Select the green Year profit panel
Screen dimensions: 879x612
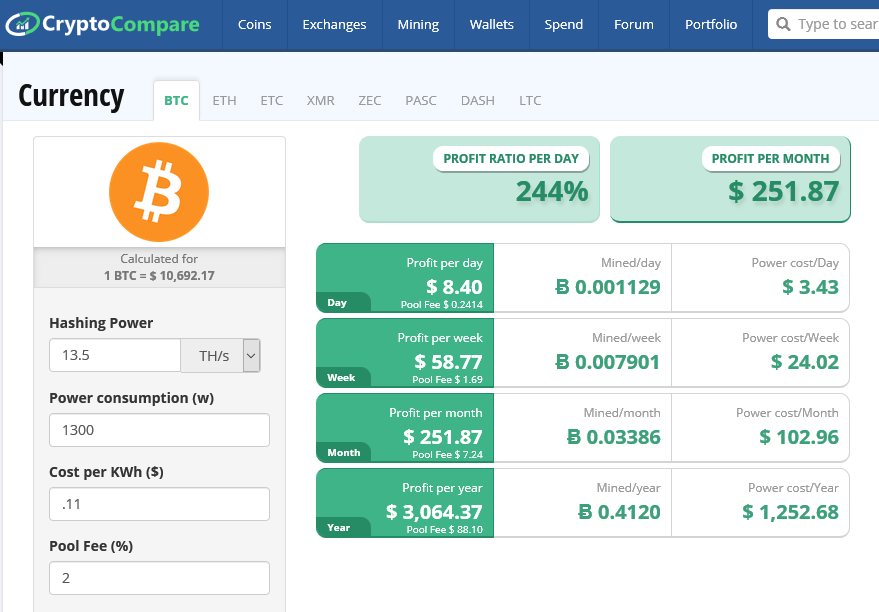click(405, 502)
